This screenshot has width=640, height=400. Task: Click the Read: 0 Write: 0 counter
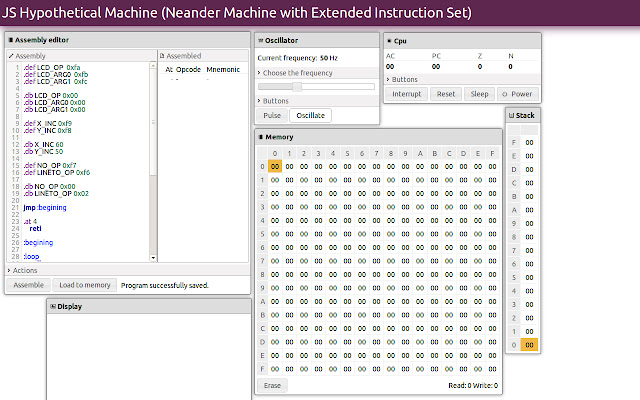[473, 385]
